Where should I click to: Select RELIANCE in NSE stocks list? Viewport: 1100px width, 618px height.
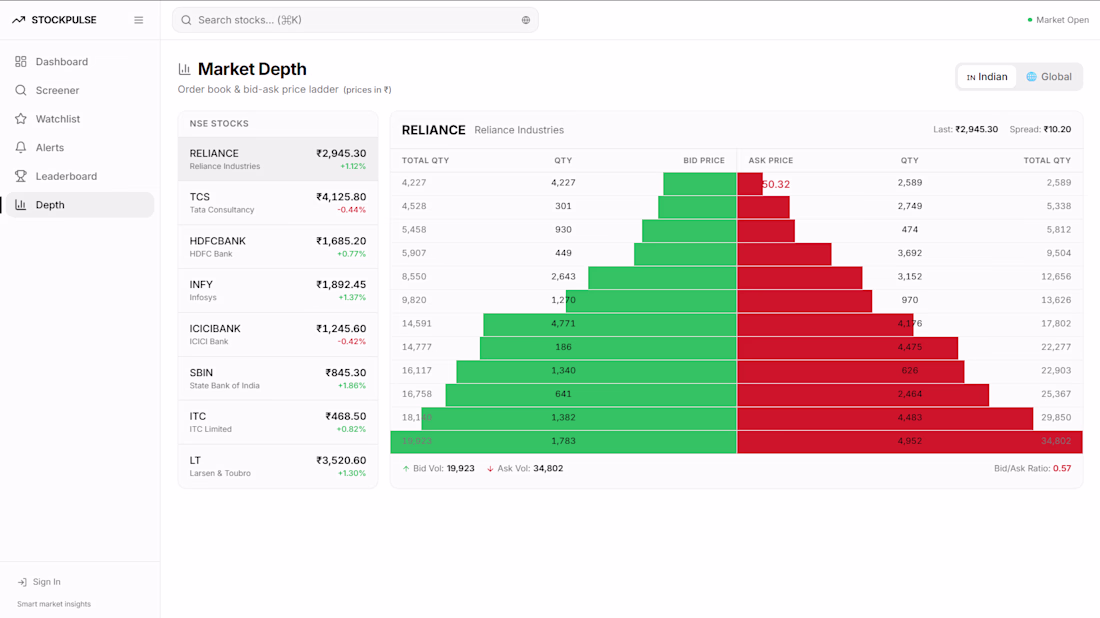(278, 159)
